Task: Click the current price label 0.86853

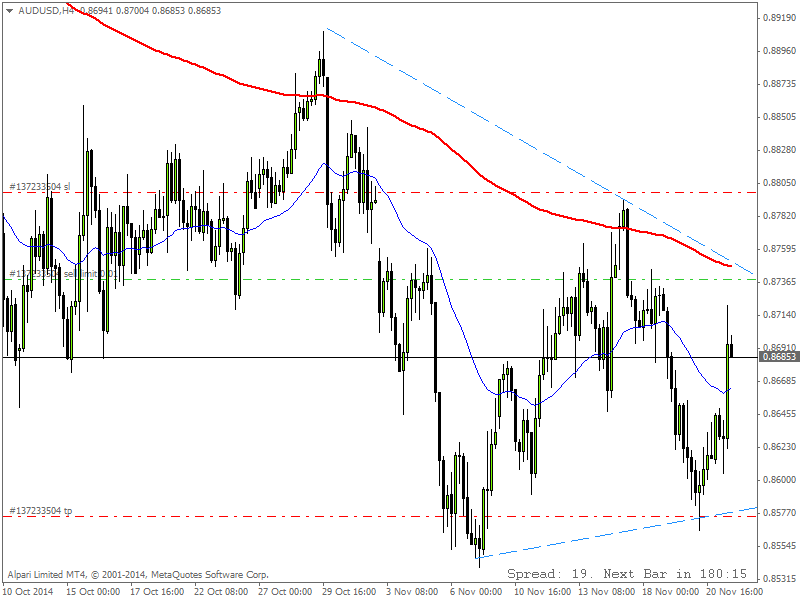Action: [x=779, y=357]
